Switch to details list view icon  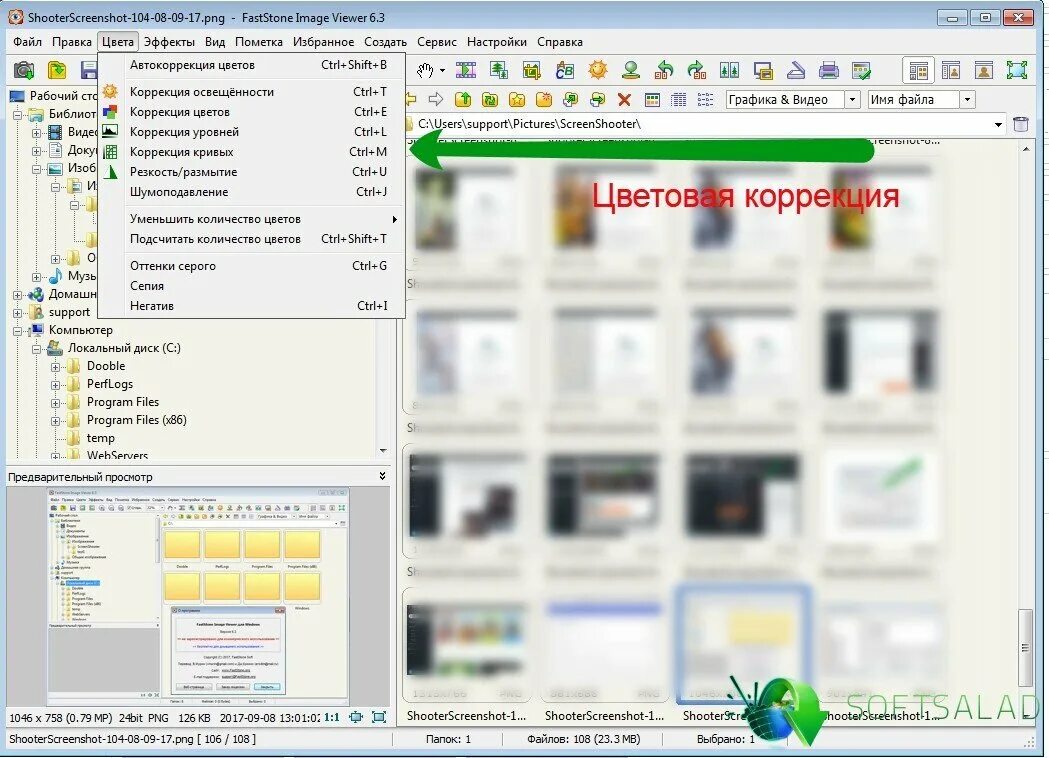(678, 100)
